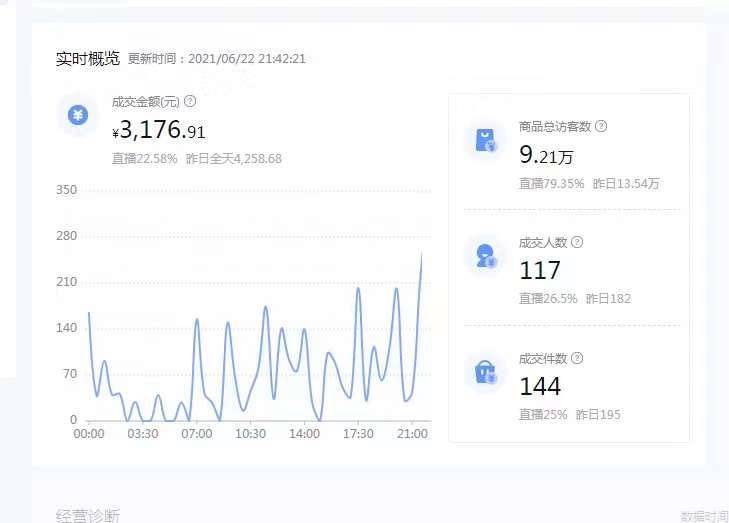729x523 pixels.
Task: Open help tooltip next to 成交金额(元)
Action: 190,101
